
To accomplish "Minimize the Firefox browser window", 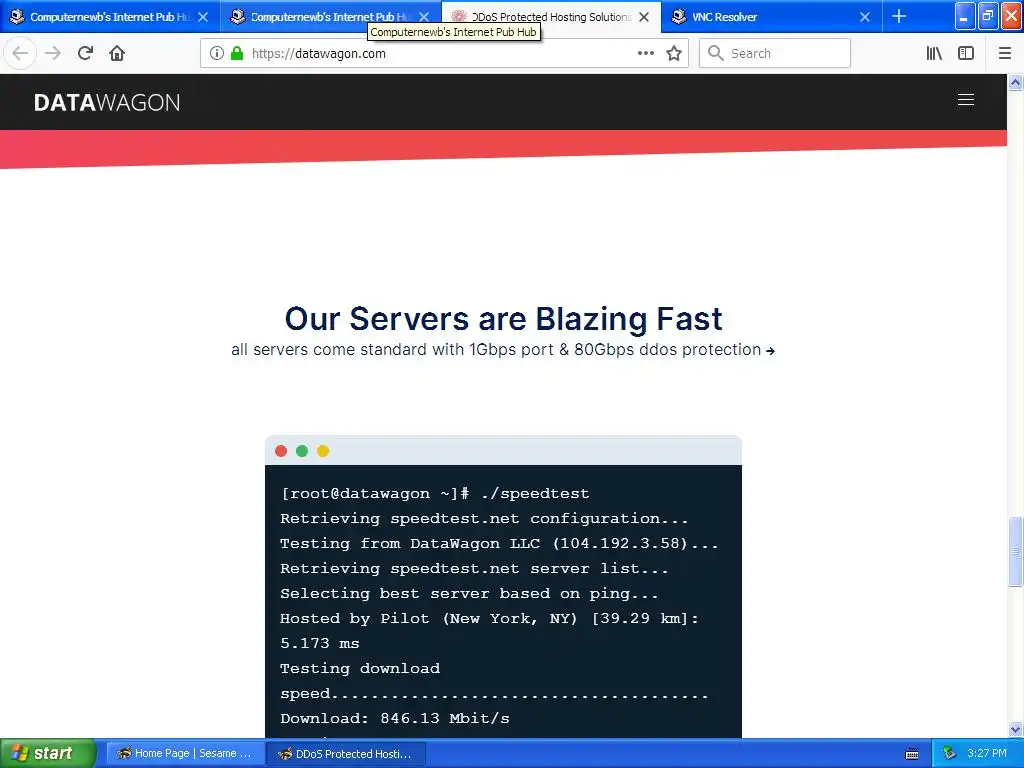I will tap(965, 16).
